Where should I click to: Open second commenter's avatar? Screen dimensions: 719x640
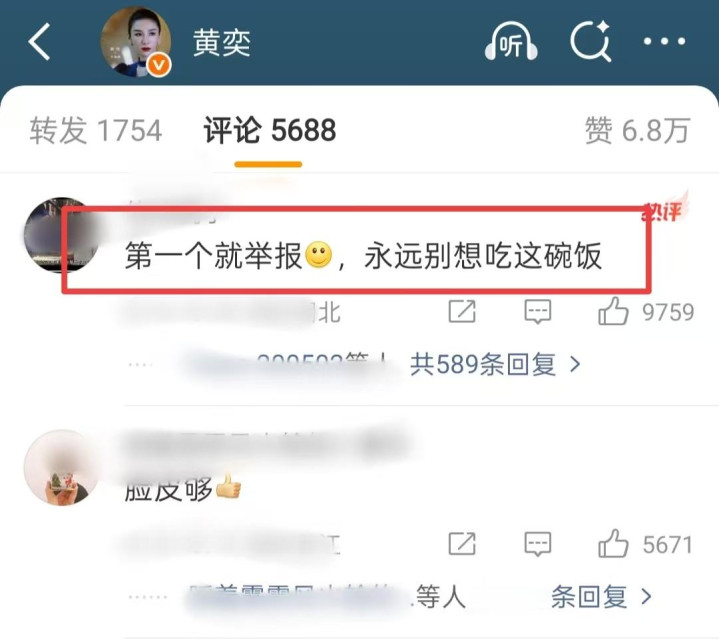(x=61, y=468)
